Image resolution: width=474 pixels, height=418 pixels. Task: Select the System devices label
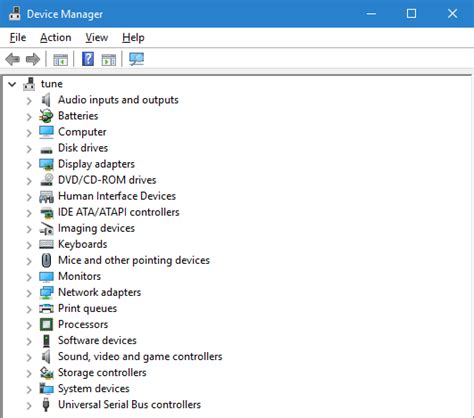(94, 389)
